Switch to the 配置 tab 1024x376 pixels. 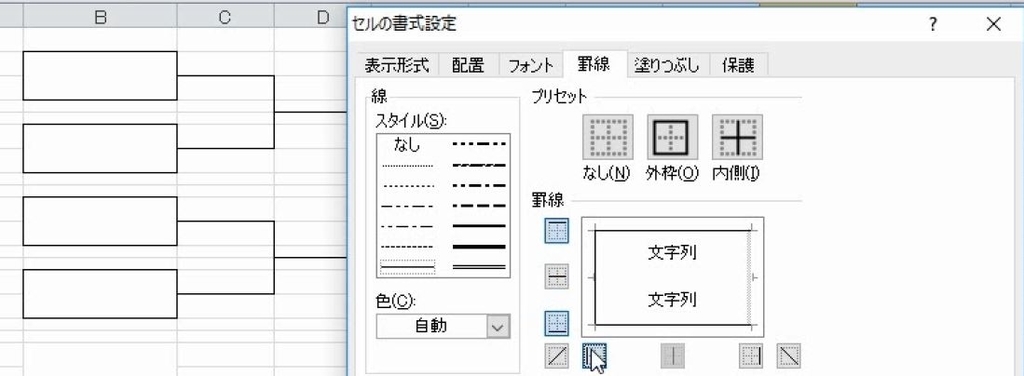(x=468, y=65)
